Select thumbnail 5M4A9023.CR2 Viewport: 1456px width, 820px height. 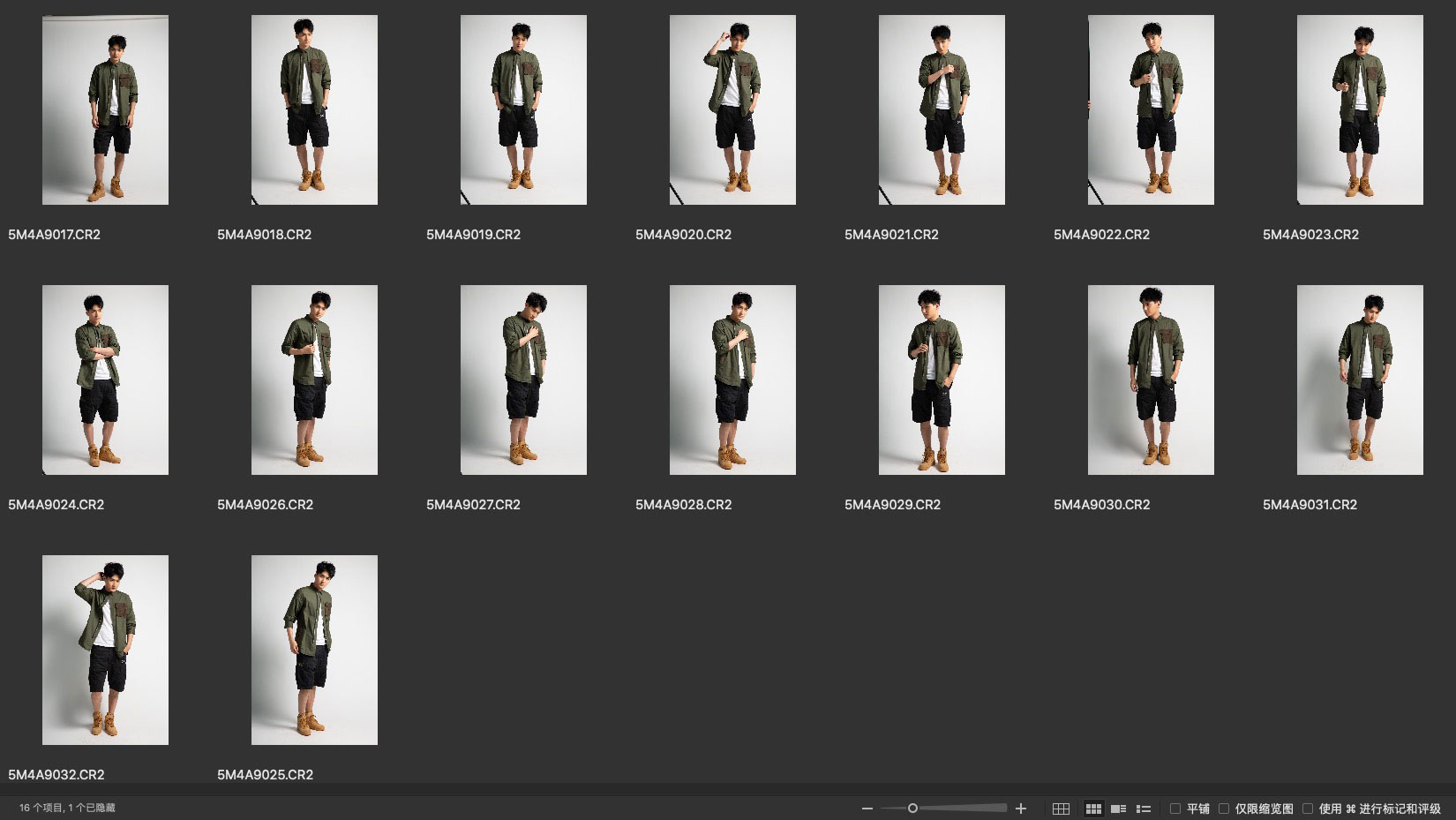coord(1360,110)
